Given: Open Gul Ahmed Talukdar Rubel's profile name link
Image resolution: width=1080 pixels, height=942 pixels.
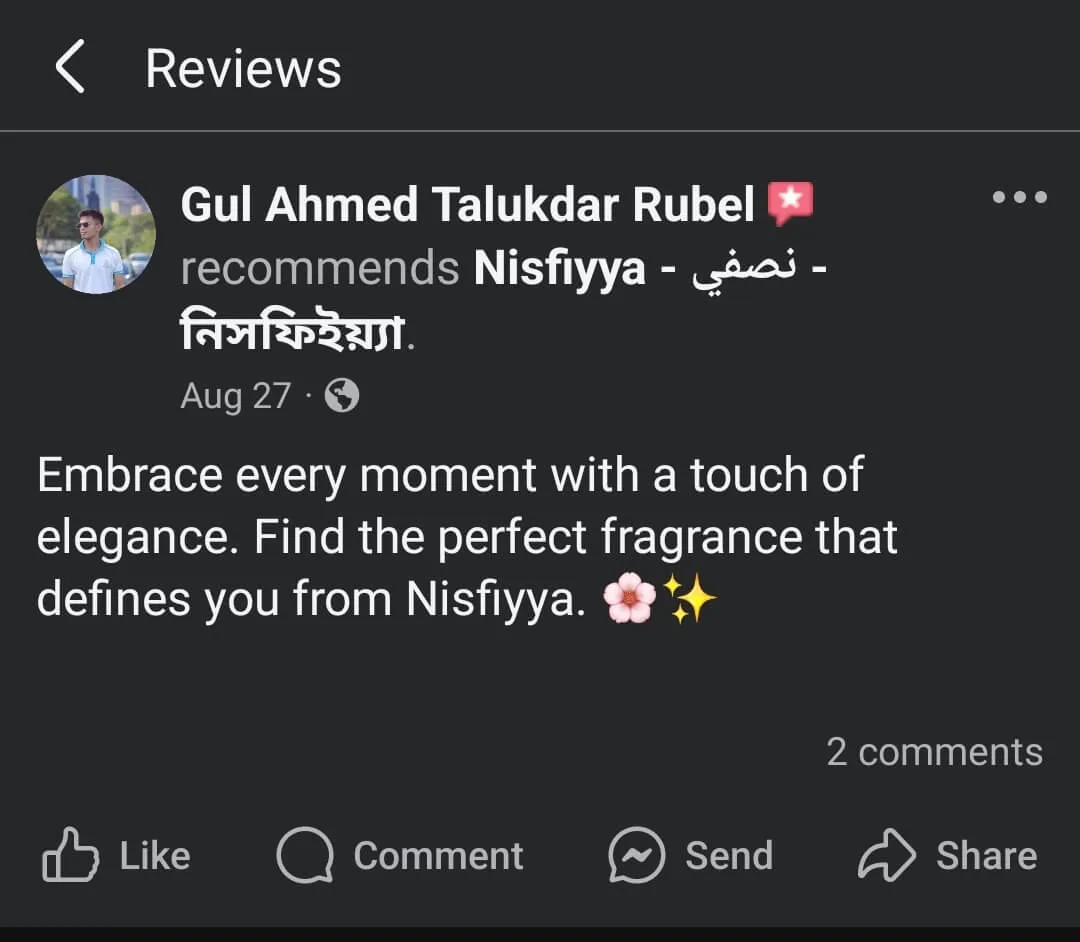Looking at the screenshot, I should click(x=467, y=205).
